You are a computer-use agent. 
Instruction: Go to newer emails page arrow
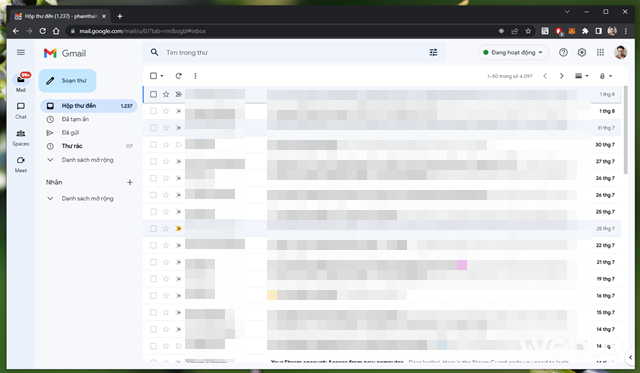click(x=545, y=76)
